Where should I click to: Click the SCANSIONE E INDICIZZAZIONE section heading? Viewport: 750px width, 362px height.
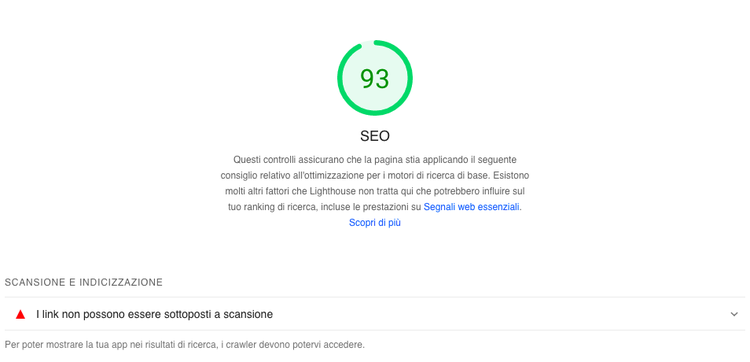pyautogui.click(x=84, y=283)
